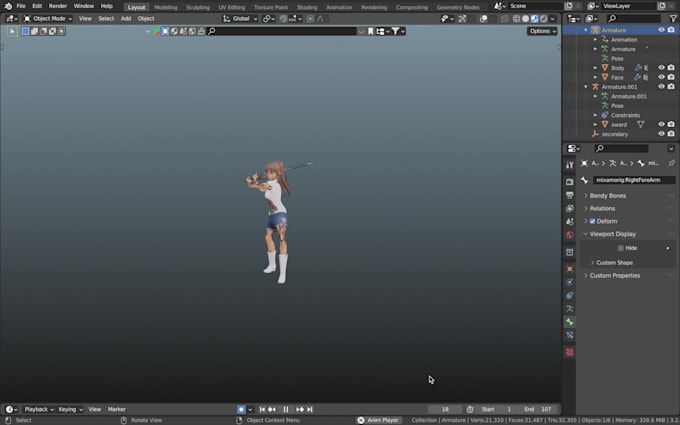Open the Keying popover in timeline

[x=70, y=409]
